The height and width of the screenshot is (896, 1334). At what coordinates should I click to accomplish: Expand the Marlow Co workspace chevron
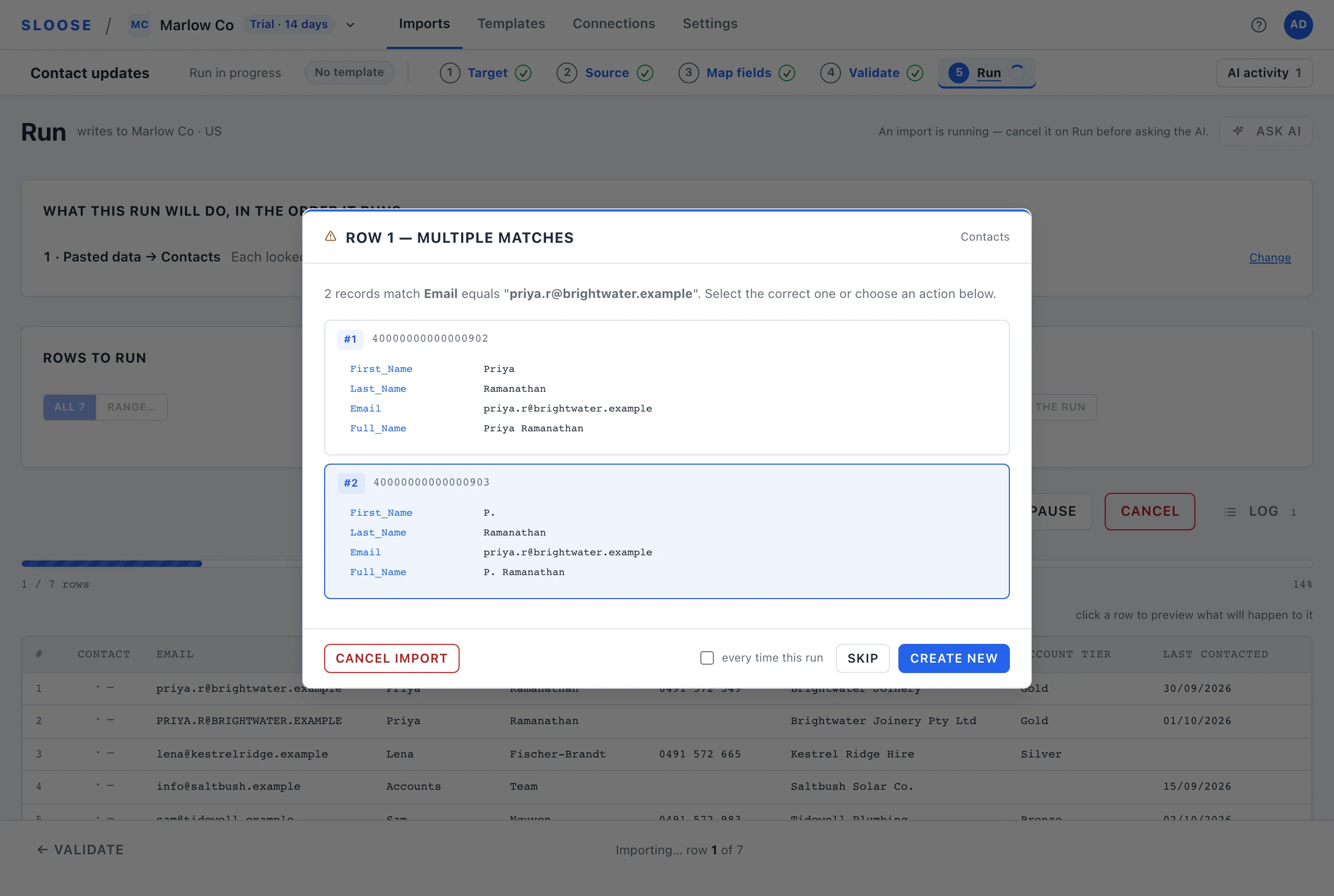[350, 25]
